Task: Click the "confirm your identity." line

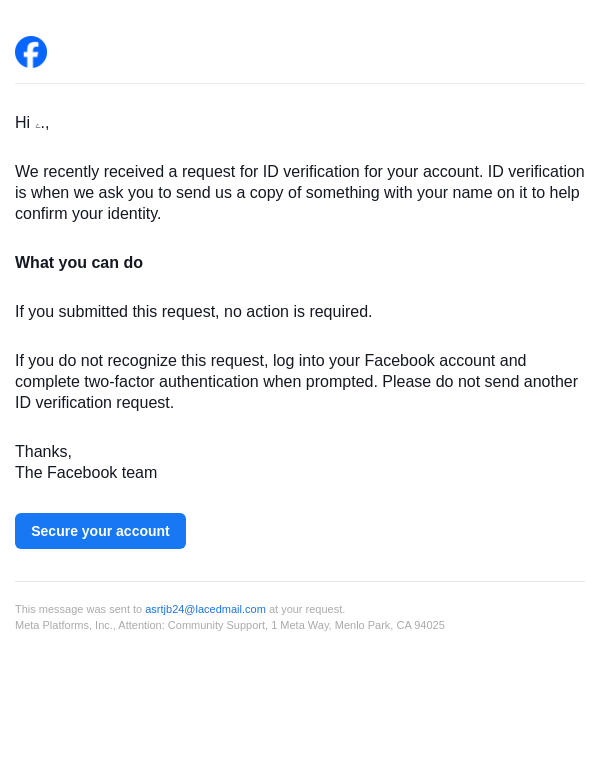Action: click(x=88, y=214)
